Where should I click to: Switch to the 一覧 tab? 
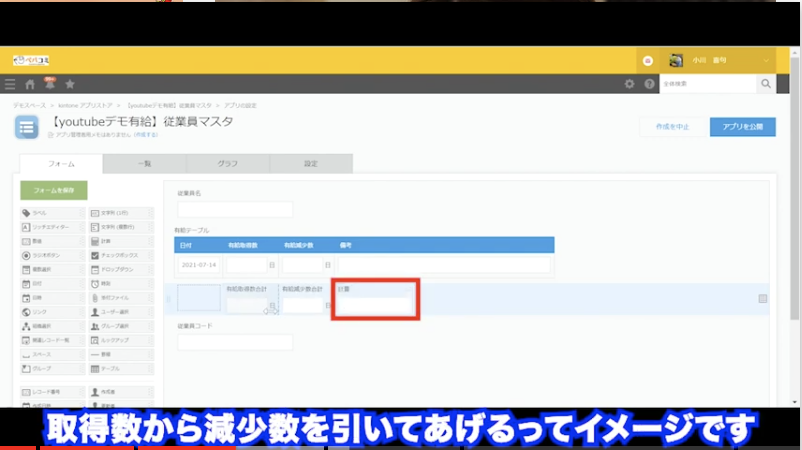tap(141, 163)
